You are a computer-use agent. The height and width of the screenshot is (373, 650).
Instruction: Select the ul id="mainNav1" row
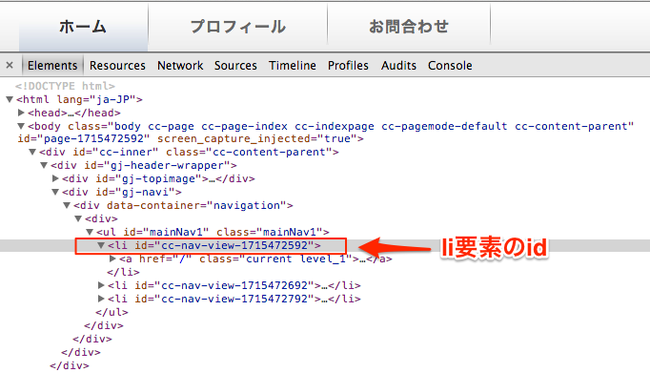point(213,232)
